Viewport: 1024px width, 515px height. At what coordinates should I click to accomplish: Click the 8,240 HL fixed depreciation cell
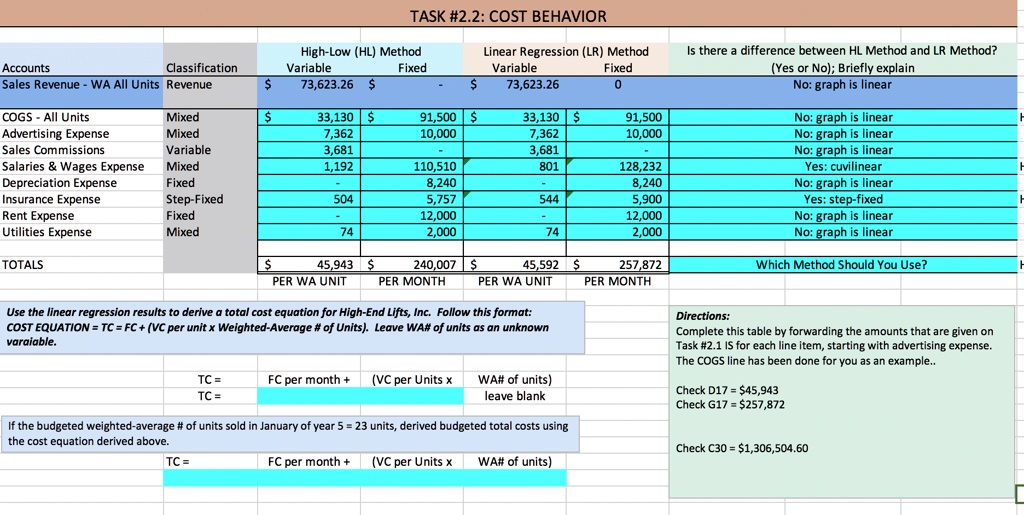click(x=411, y=183)
